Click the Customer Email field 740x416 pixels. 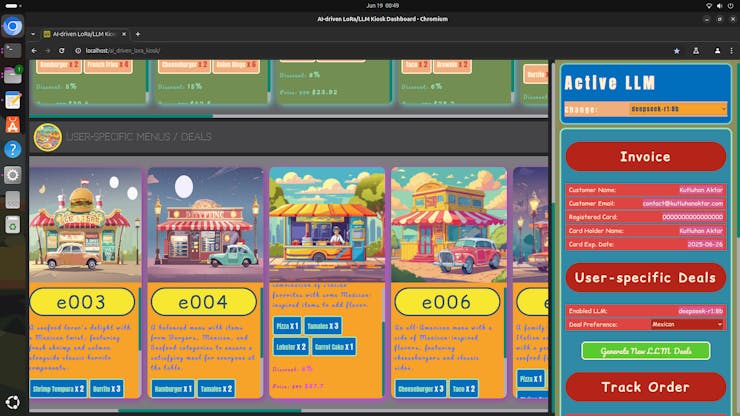(646, 204)
